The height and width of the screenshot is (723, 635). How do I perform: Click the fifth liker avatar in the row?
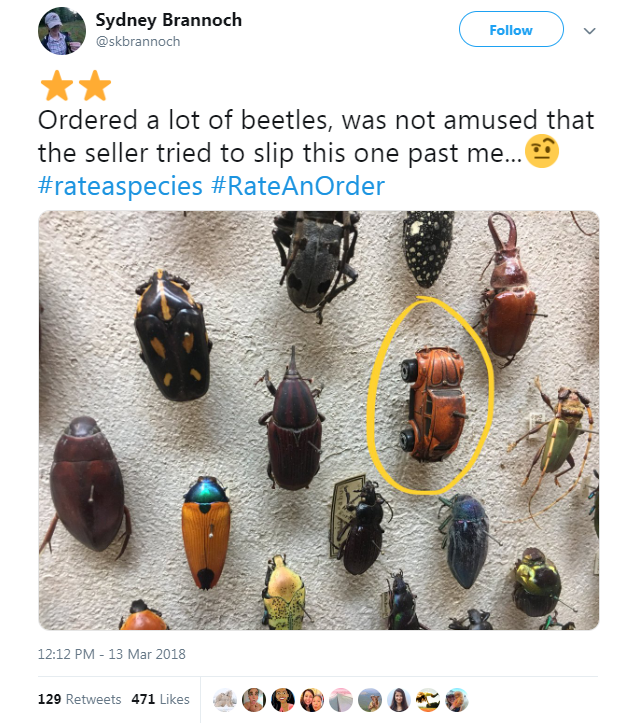pos(340,699)
